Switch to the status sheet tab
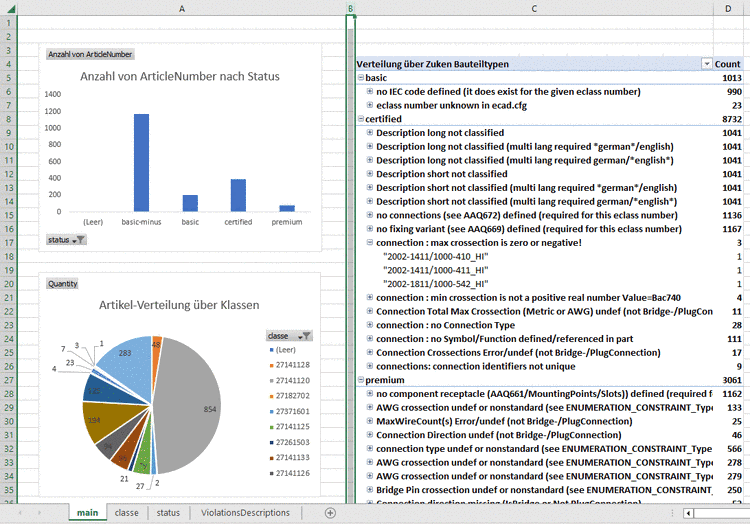750x524 pixels. point(168,513)
